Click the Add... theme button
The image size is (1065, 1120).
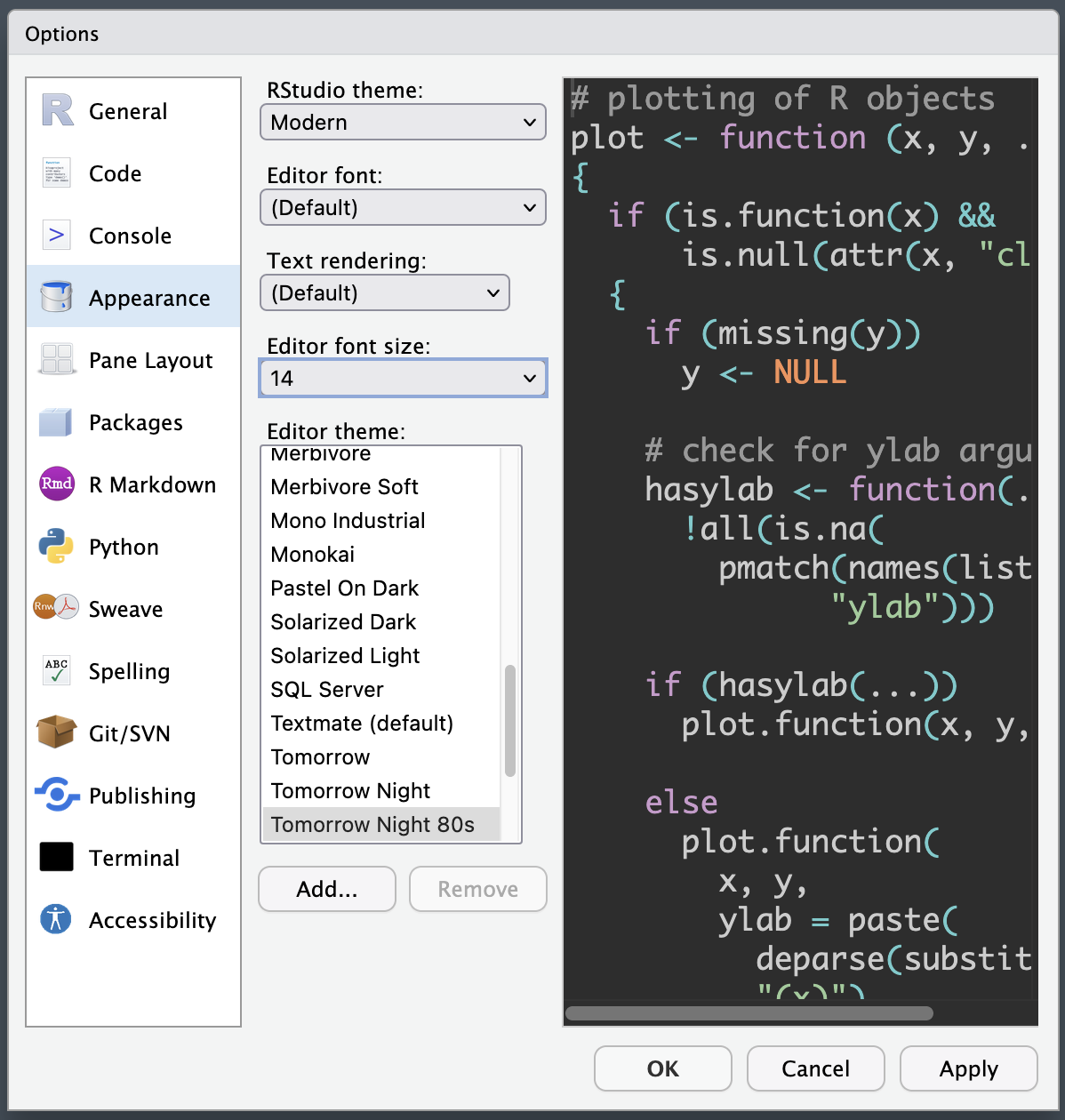[x=327, y=889]
